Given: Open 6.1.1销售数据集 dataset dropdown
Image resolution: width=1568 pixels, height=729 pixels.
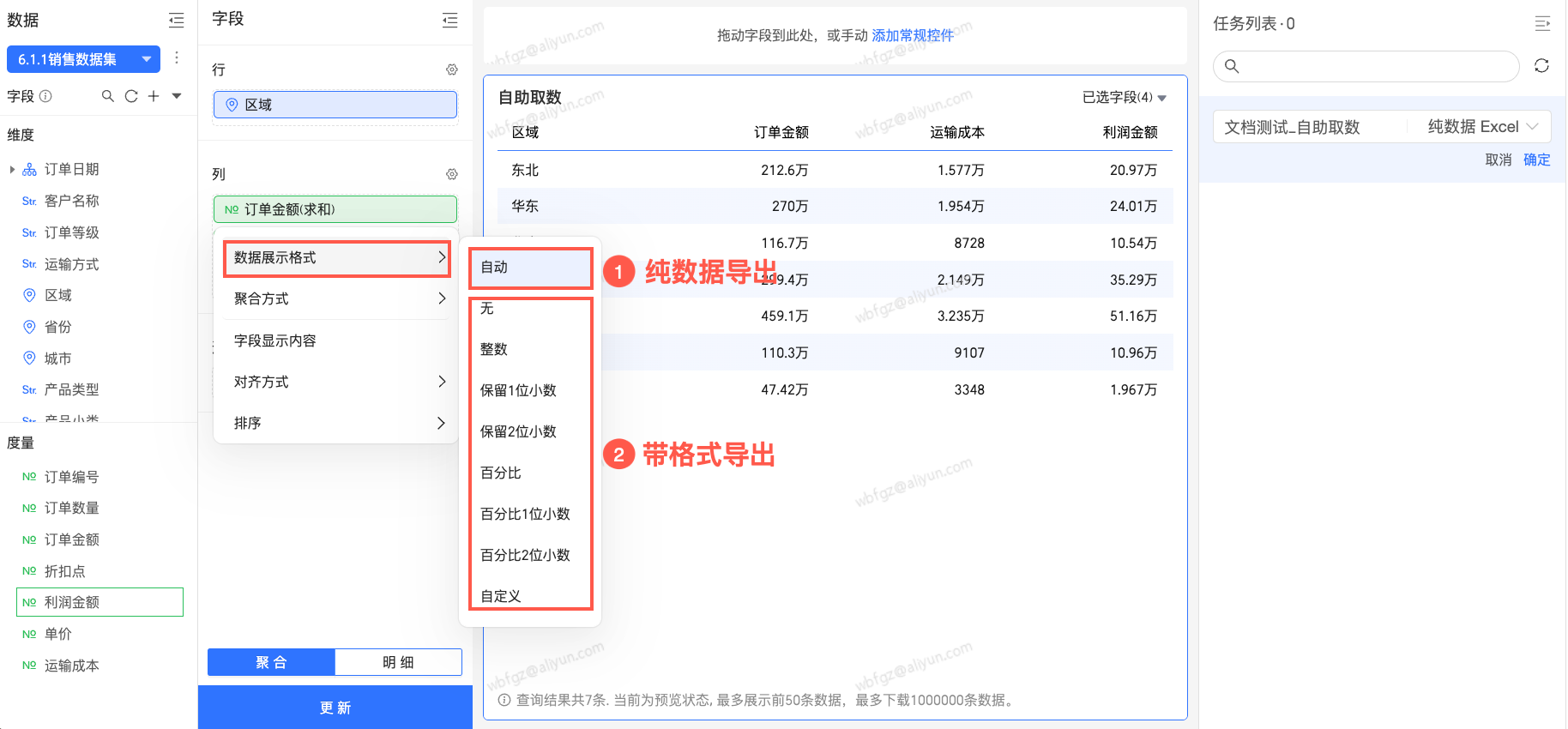Looking at the screenshot, I should (83, 59).
